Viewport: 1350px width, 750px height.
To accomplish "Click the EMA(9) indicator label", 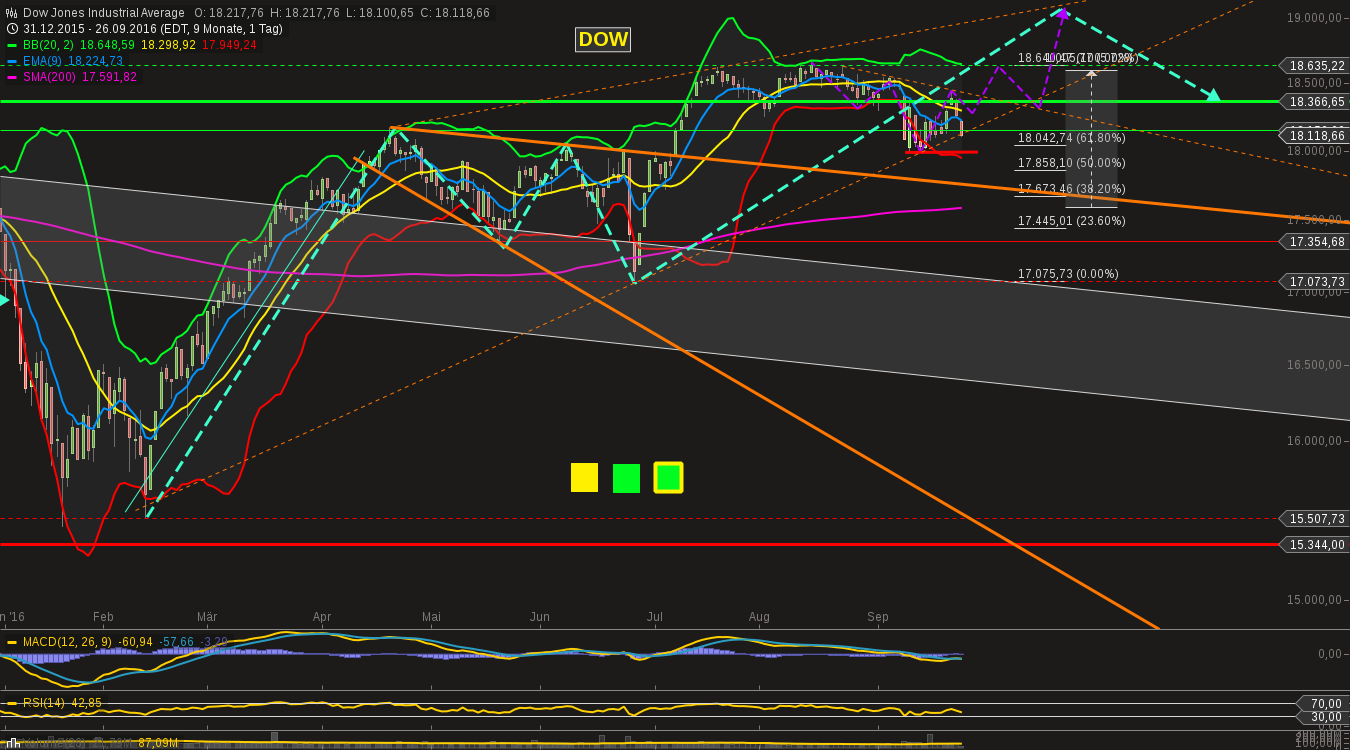I will click(x=42, y=61).
